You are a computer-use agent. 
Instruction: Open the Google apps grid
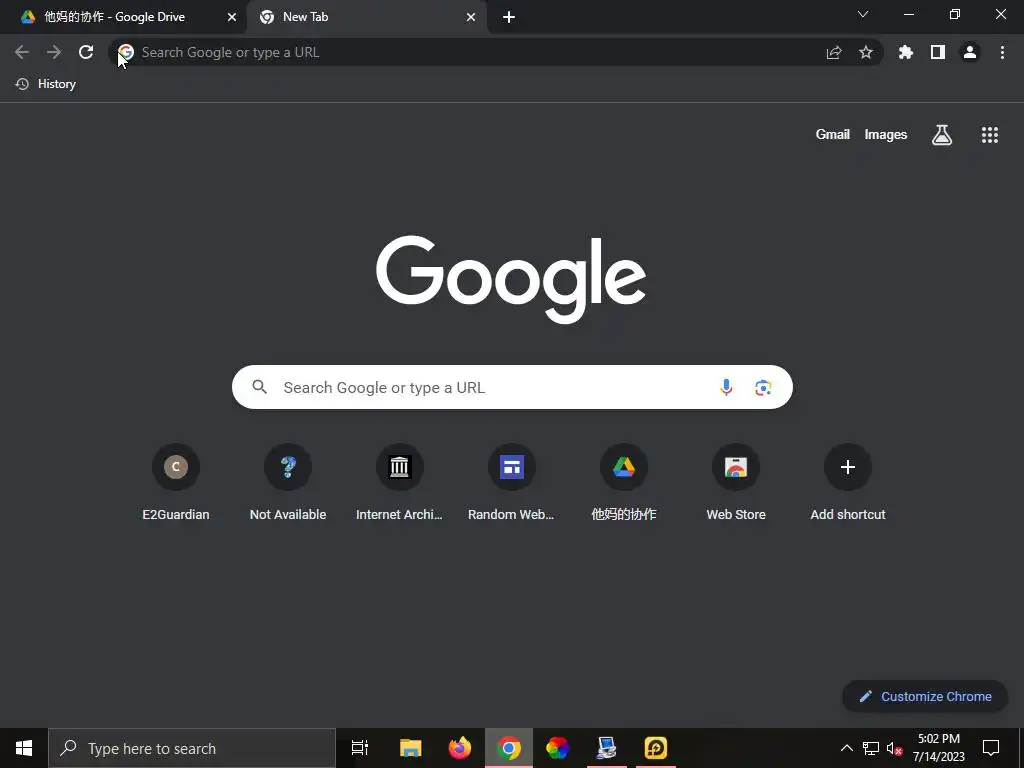click(990, 135)
